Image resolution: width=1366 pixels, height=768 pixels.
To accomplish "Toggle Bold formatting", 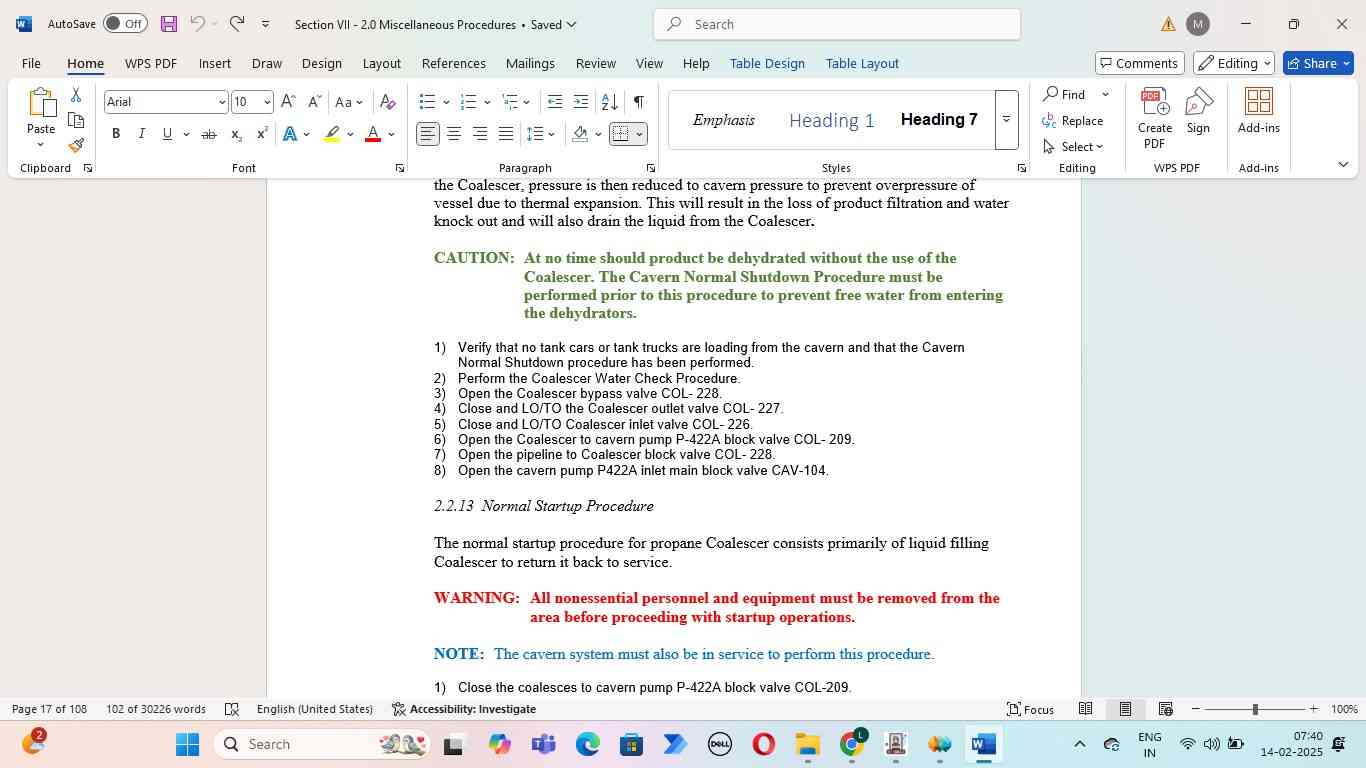I will click(116, 134).
